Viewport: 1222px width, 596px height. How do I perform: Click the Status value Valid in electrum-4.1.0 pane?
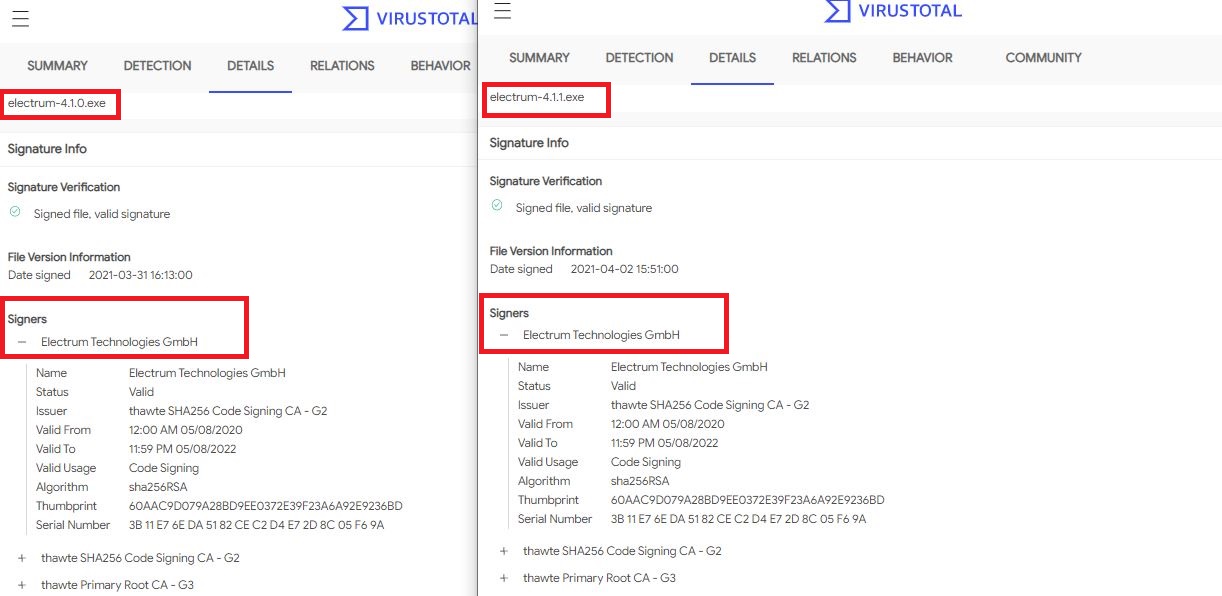tap(142, 392)
